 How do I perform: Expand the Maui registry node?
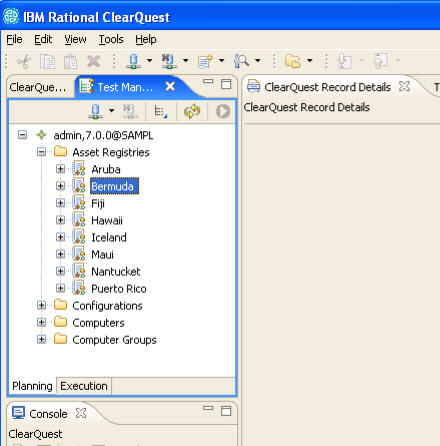pos(60,254)
